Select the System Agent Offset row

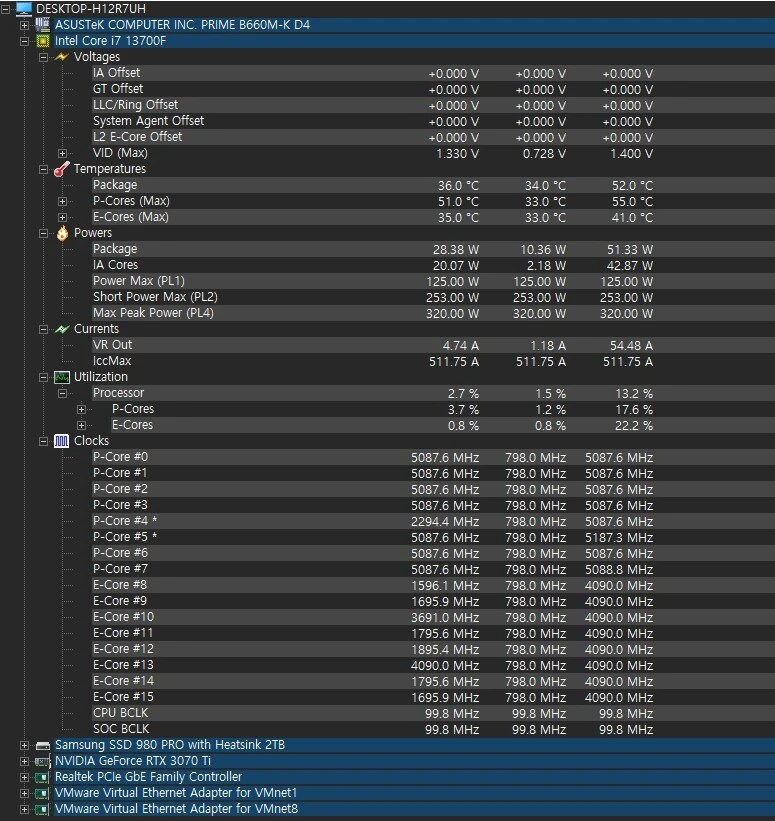click(433, 121)
